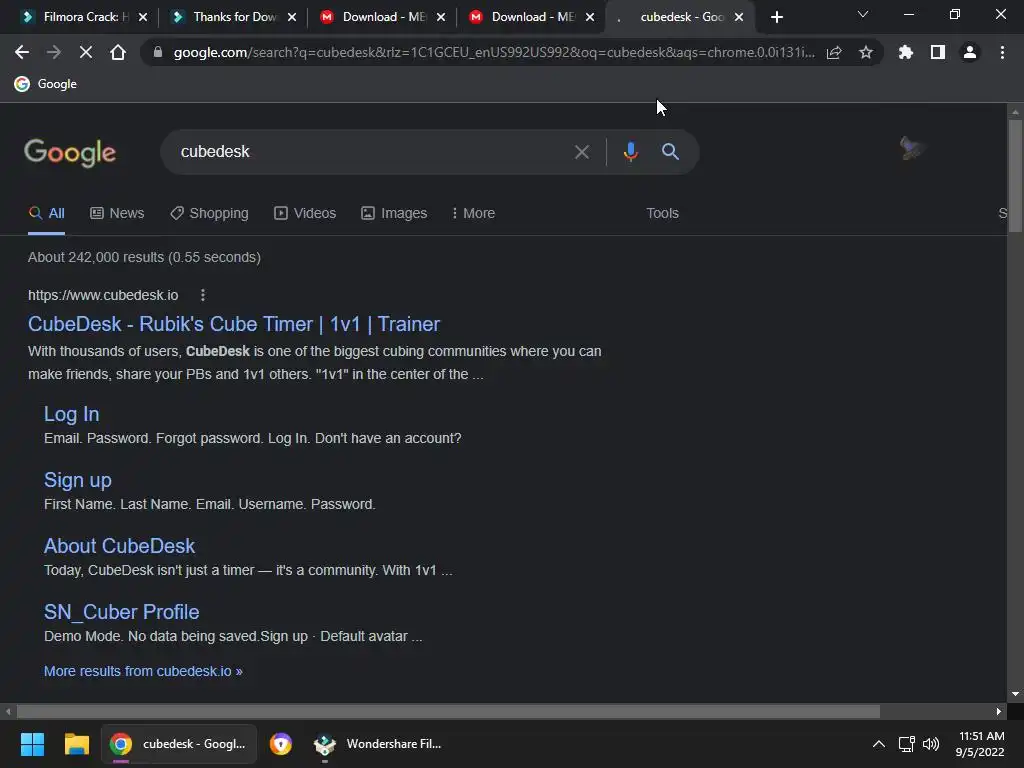Open the Windows Start button
The height and width of the screenshot is (768, 1024).
pos(32,744)
